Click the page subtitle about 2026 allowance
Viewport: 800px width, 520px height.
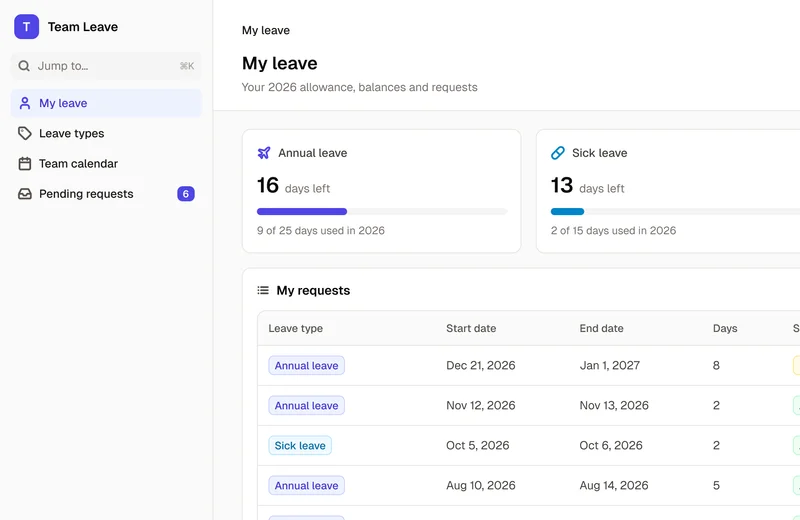click(x=360, y=87)
